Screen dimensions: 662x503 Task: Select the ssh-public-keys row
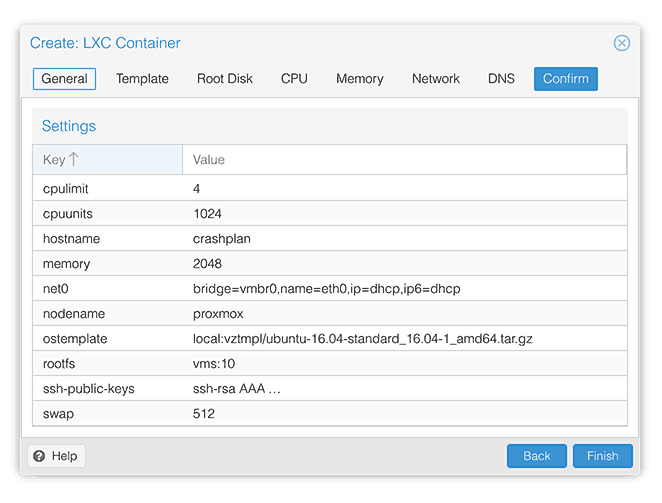(x=330, y=389)
